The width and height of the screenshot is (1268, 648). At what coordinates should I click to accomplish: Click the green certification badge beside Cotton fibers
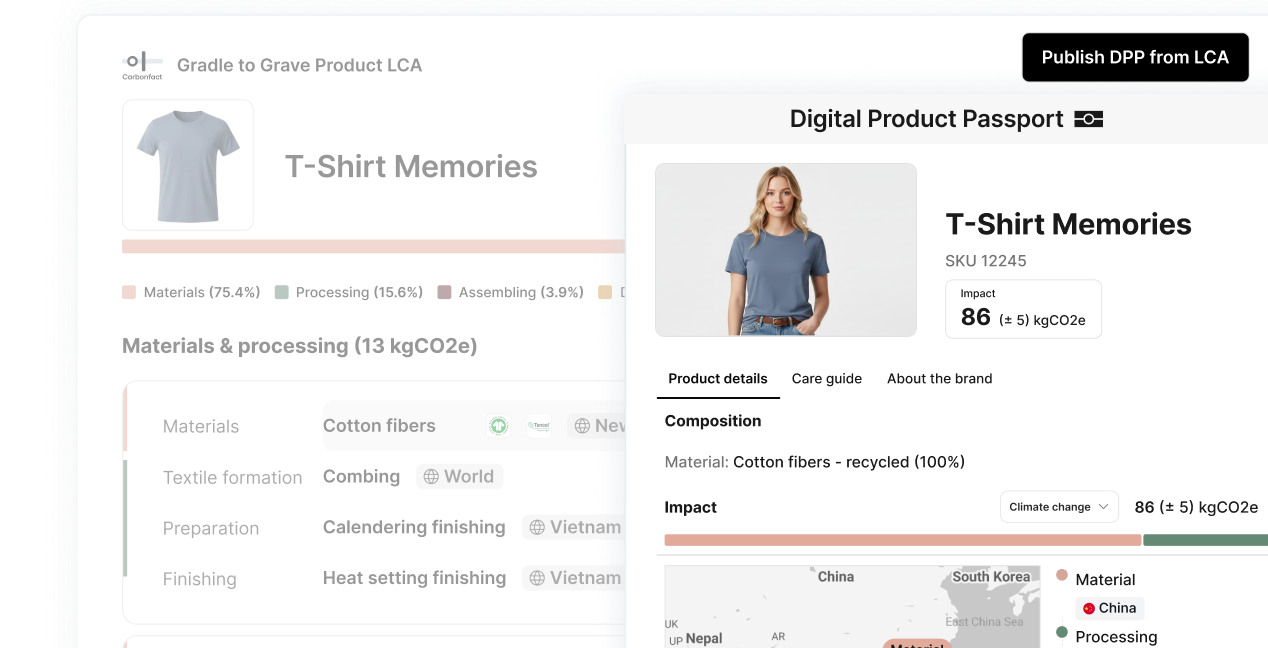click(498, 426)
